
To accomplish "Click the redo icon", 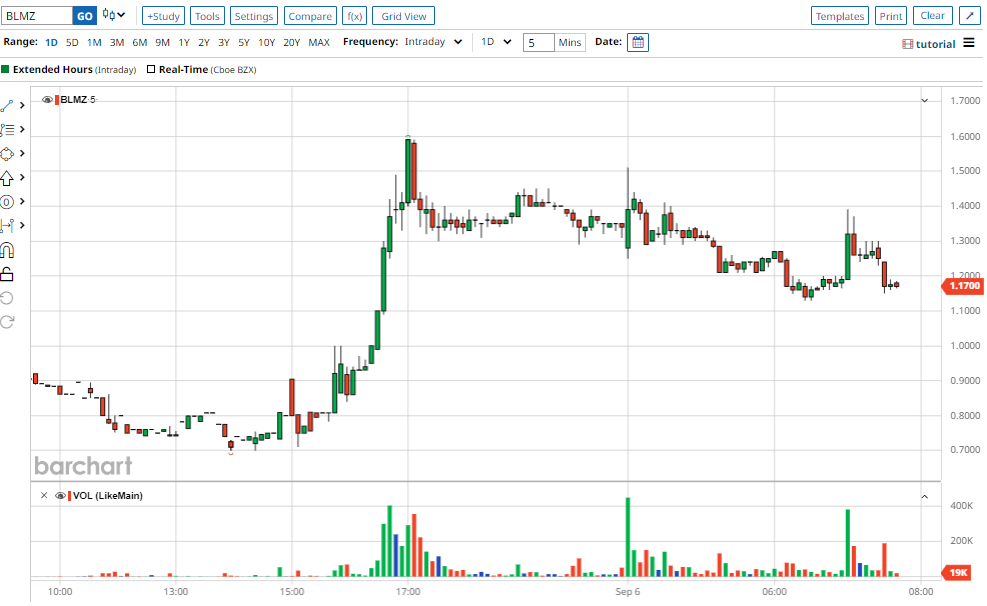I will tap(7, 322).
